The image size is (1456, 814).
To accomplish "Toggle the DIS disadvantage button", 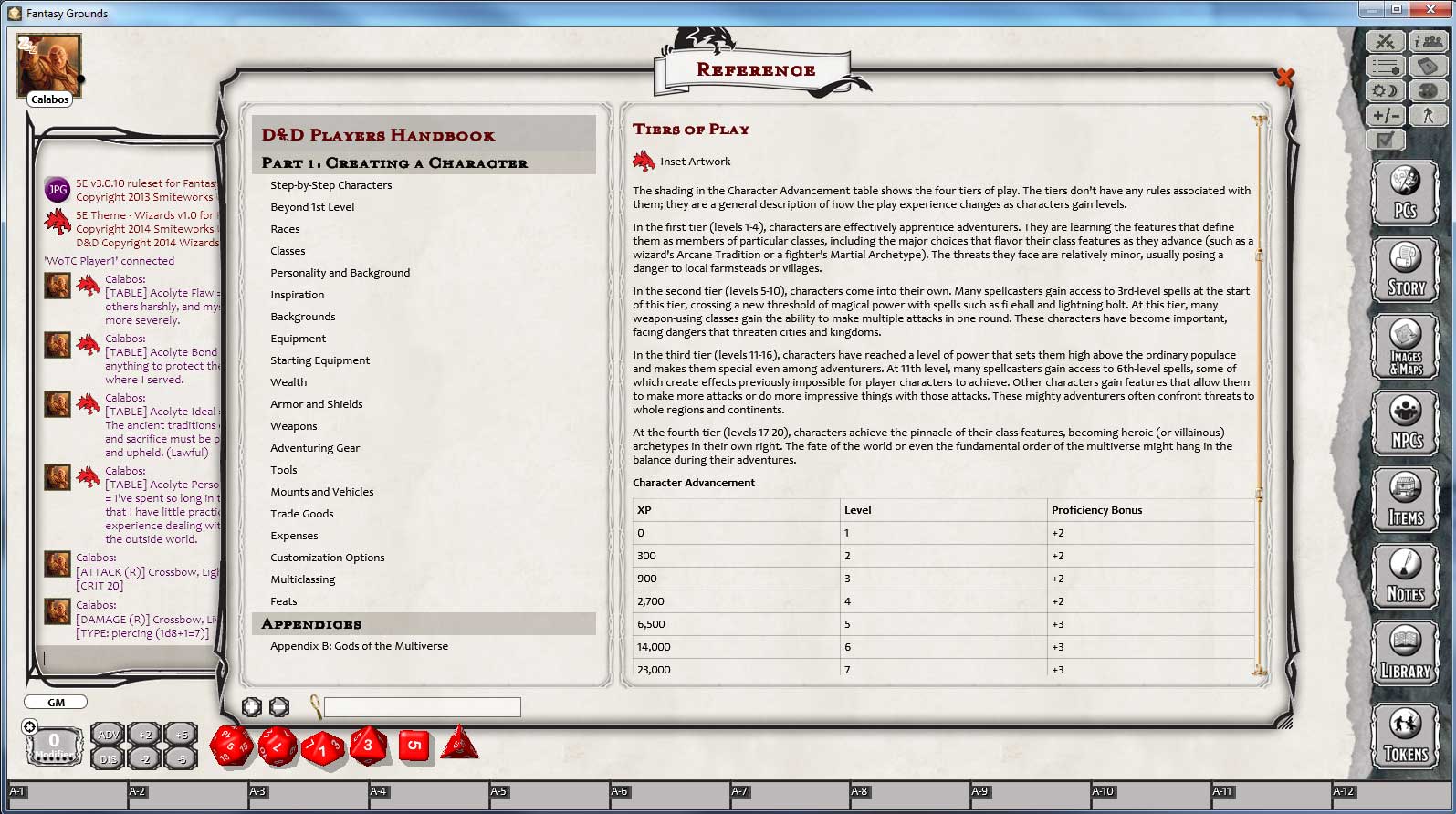I will (109, 758).
